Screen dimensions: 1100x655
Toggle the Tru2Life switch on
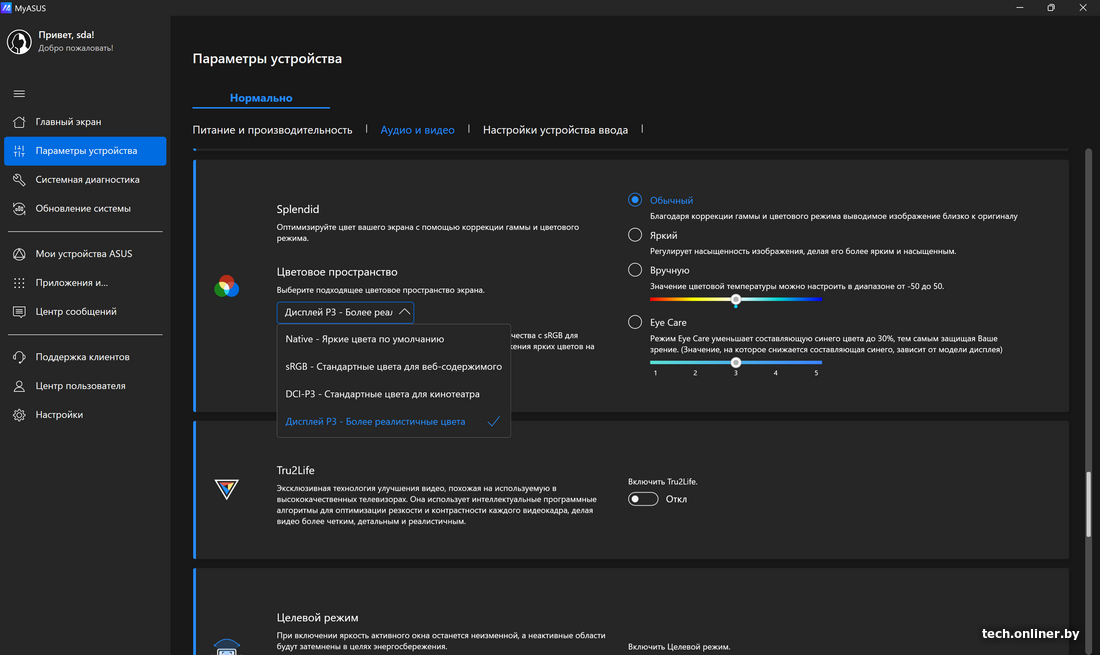click(643, 499)
